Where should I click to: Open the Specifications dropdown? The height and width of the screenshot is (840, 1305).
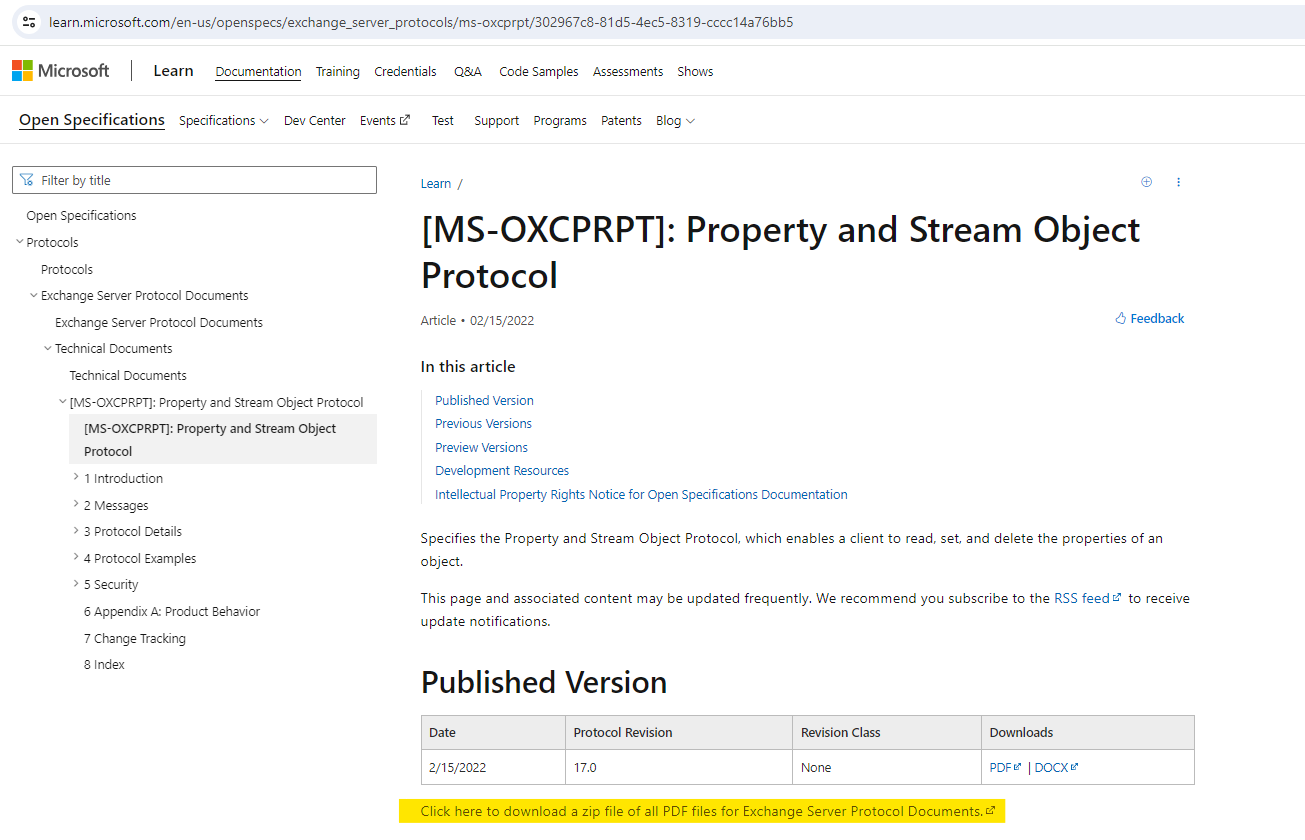click(223, 121)
